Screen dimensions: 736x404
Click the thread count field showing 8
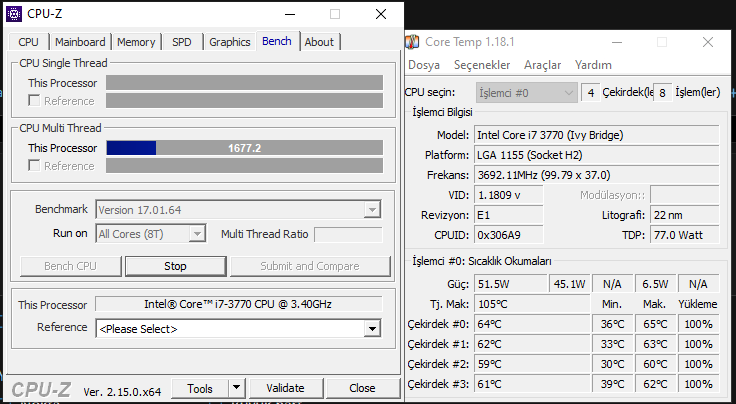coord(662,92)
